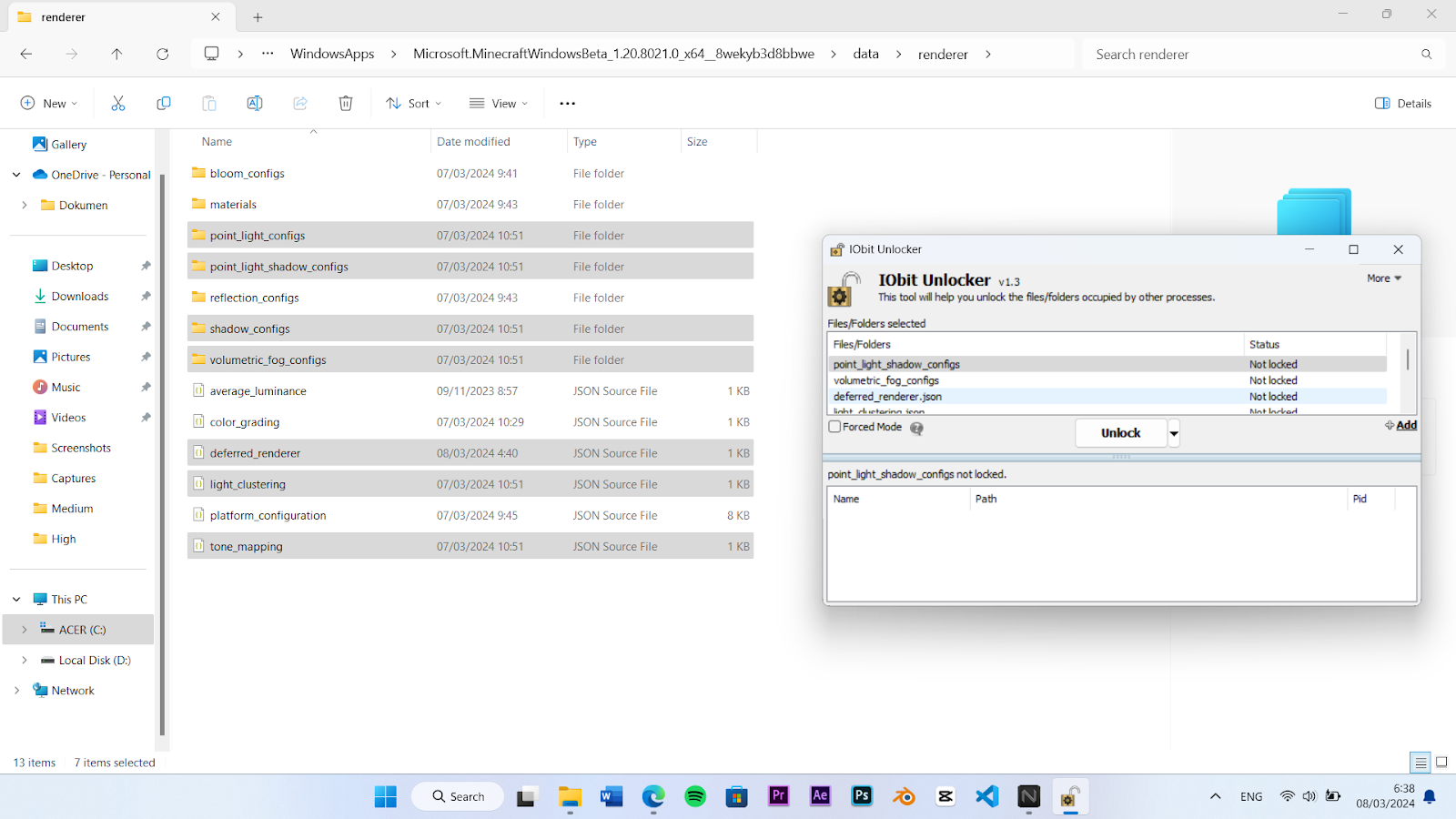Viewport: 1456px width, 819px height.
Task: Open the View dropdown
Action: click(x=498, y=104)
